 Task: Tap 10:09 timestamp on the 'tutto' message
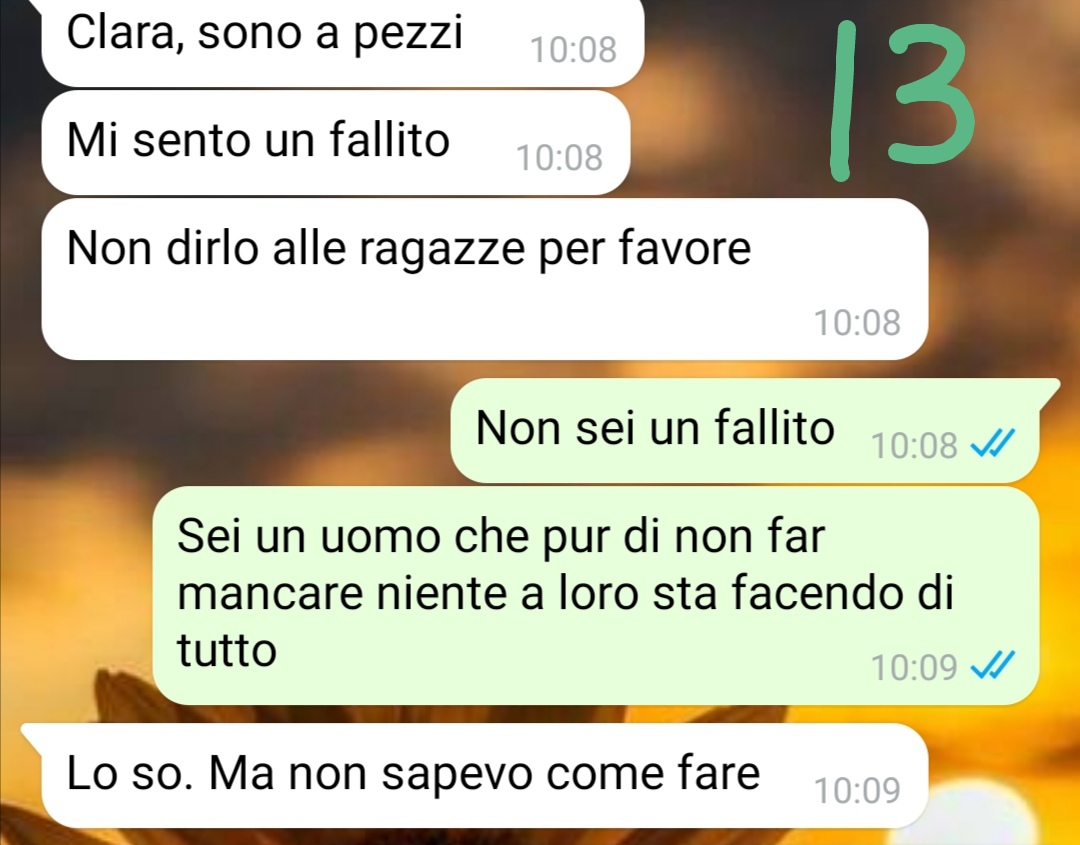pyautogui.click(x=914, y=667)
